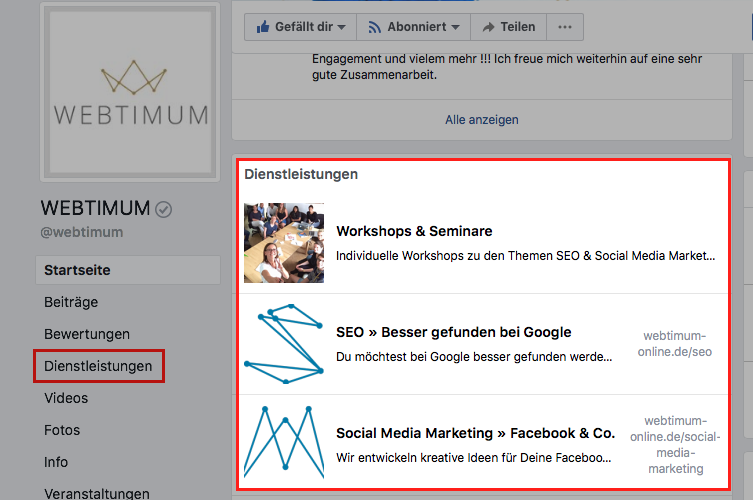This screenshot has width=753, height=500.
Task: Open the webtimum-online.de/social-media-marketing link
Action: tap(675, 445)
